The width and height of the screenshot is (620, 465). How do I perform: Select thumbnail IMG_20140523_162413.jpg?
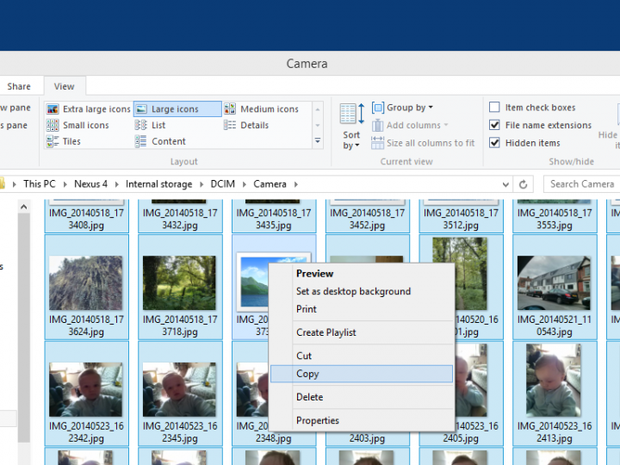pos(554,380)
